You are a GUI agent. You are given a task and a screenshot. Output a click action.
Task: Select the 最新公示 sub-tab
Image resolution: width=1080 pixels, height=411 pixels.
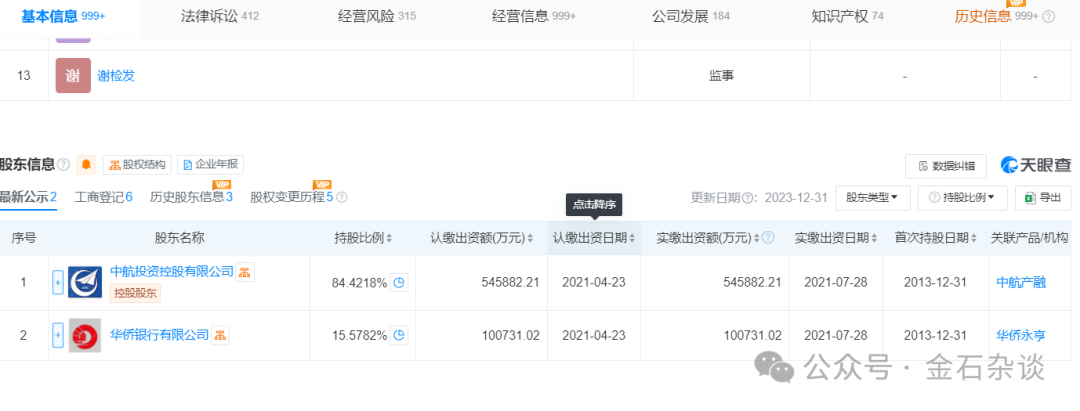click(28, 198)
